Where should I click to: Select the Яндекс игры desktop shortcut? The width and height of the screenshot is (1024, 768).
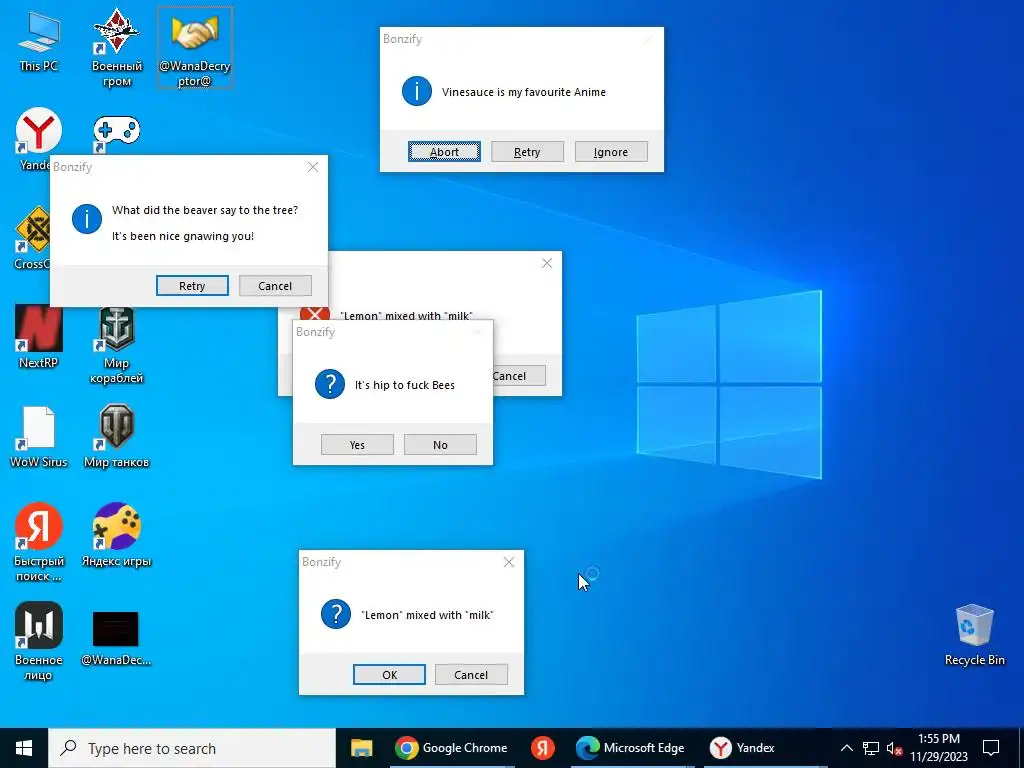116,534
